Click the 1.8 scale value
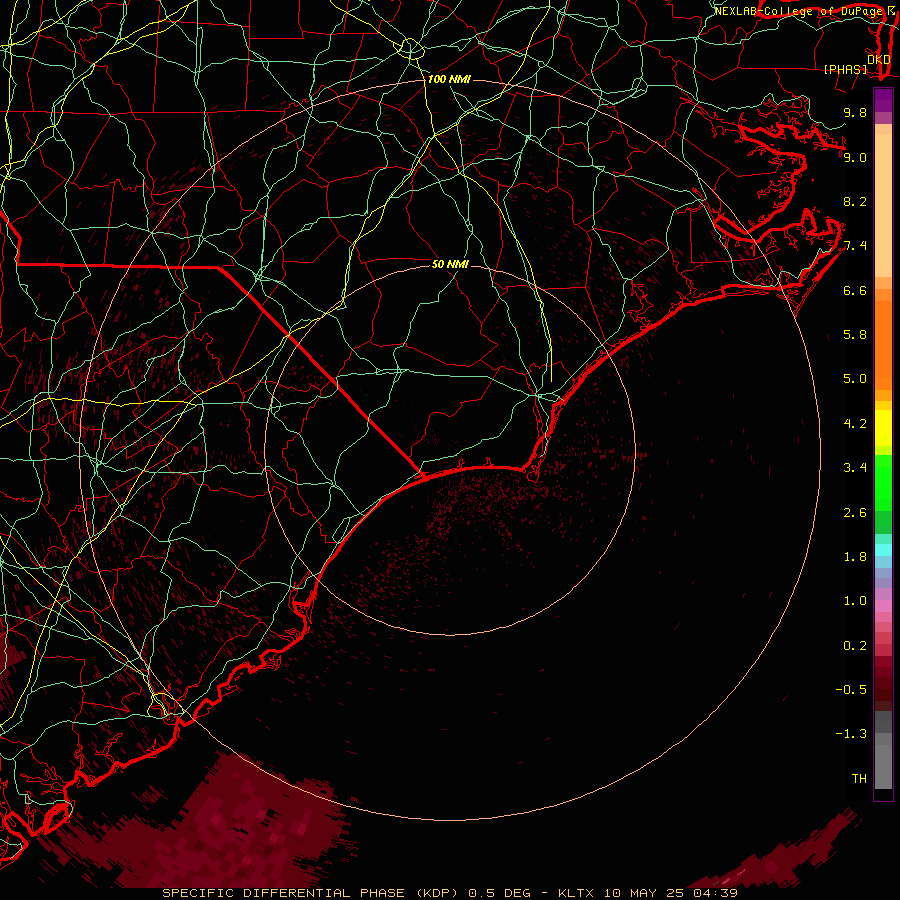 click(855, 557)
